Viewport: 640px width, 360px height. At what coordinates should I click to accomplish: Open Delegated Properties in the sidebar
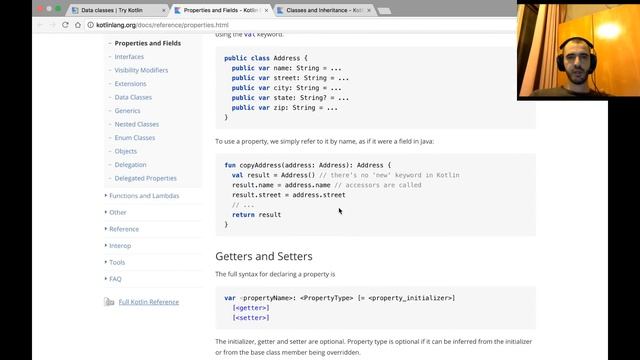coord(146,178)
